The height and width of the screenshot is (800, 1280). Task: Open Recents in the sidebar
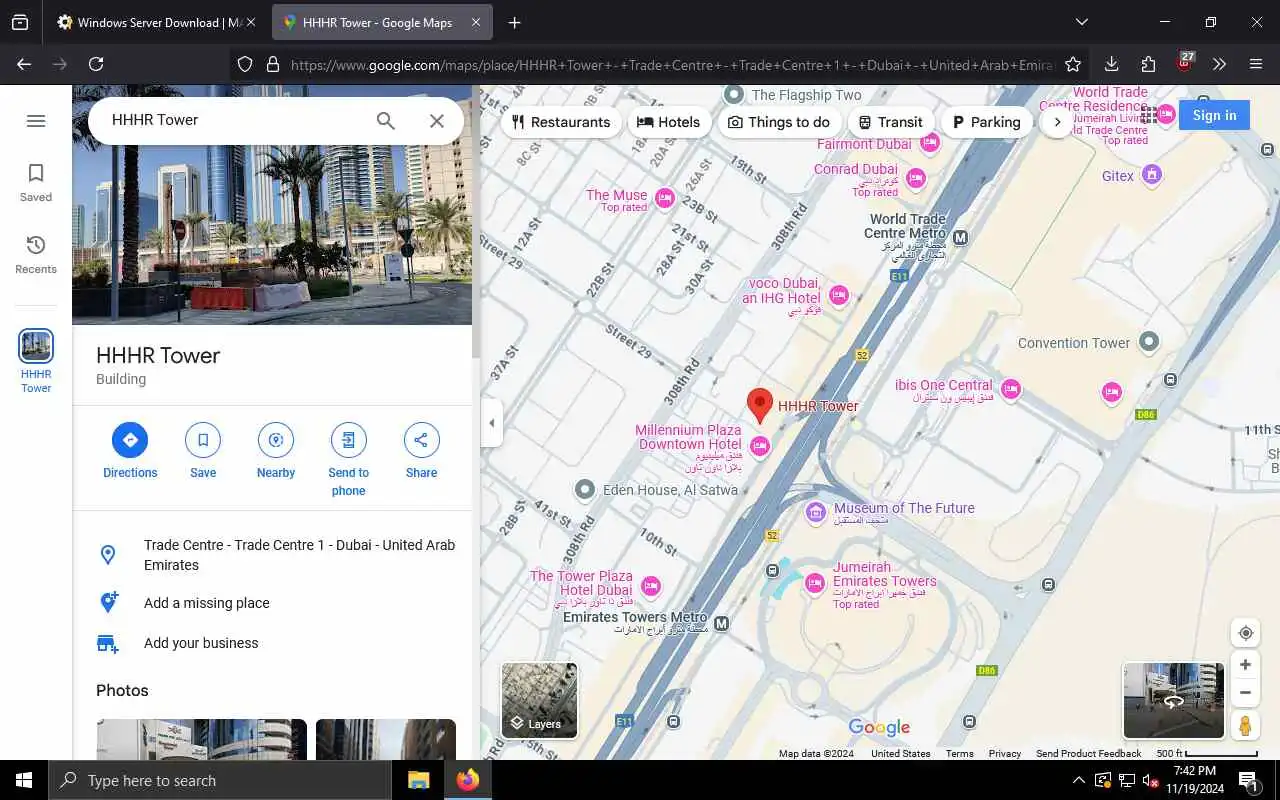(x=36, y=255)
